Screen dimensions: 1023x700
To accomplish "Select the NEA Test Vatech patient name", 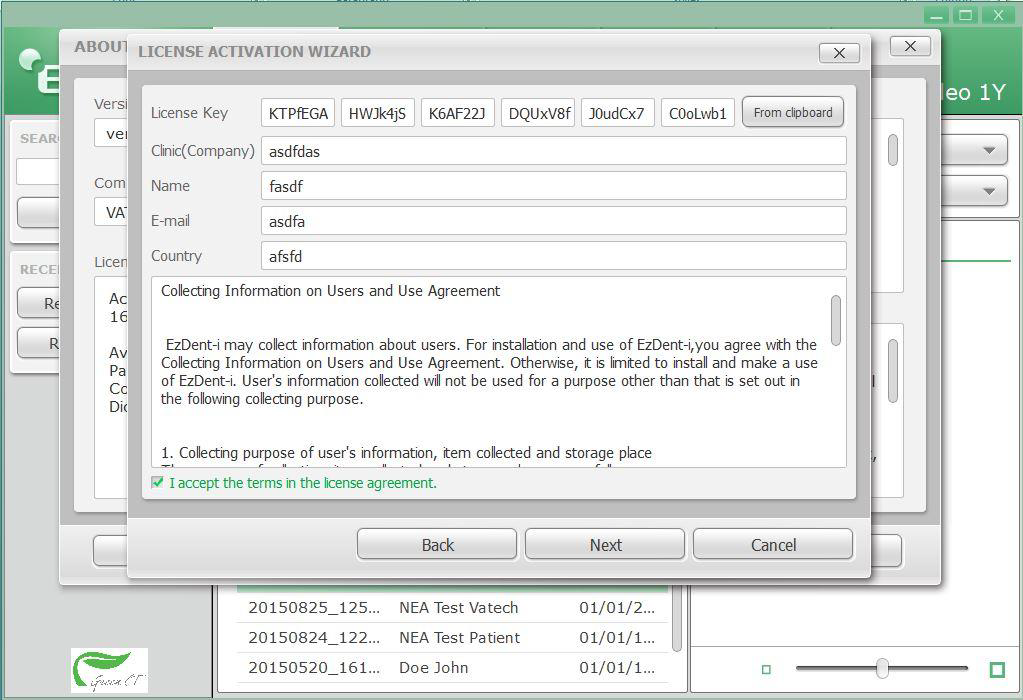I will (x=459, y=607).
